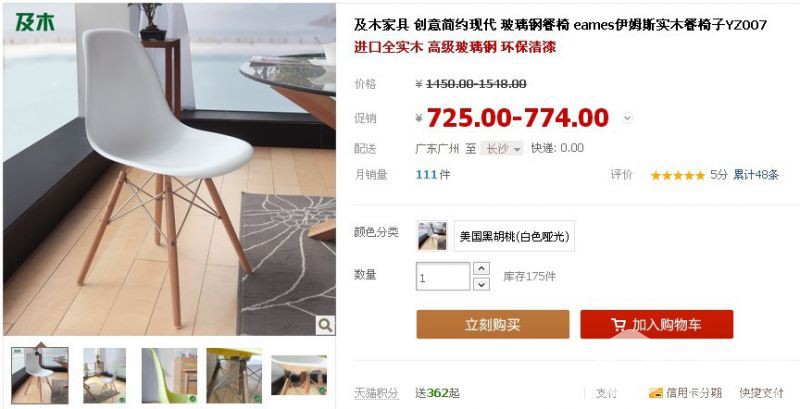
Task: Select the color swatch thumbnail beside 颜色分类
Action: [432, 236]
